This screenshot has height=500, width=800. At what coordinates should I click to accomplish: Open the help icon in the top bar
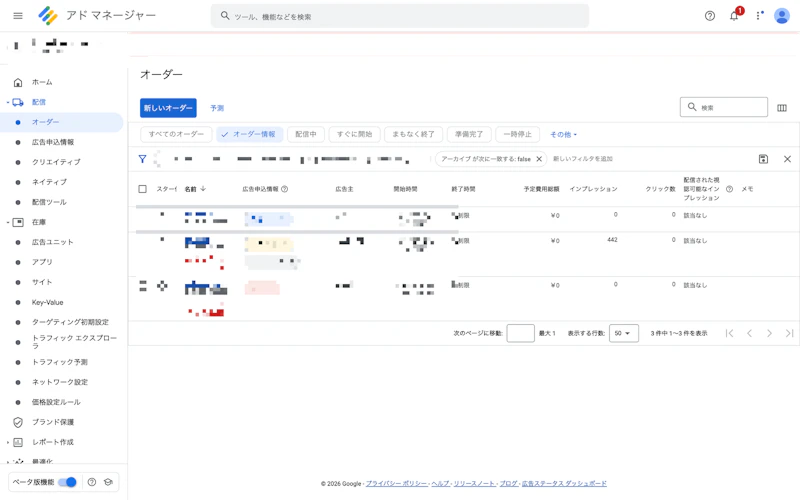pyautogui.click(x=710, y=16)
